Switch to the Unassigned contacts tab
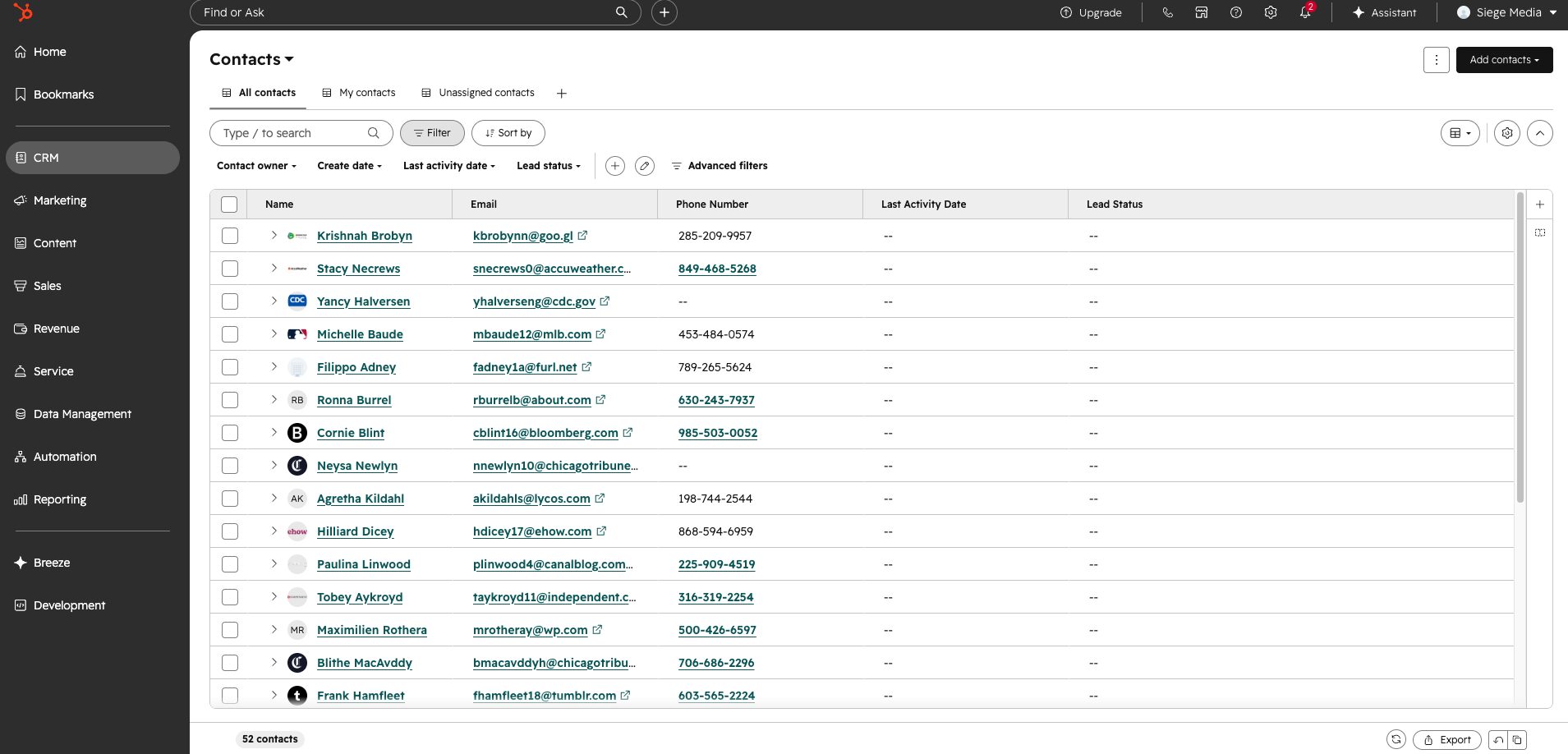The height and width of the screenshot is (754, 1568). coord(477,93)
